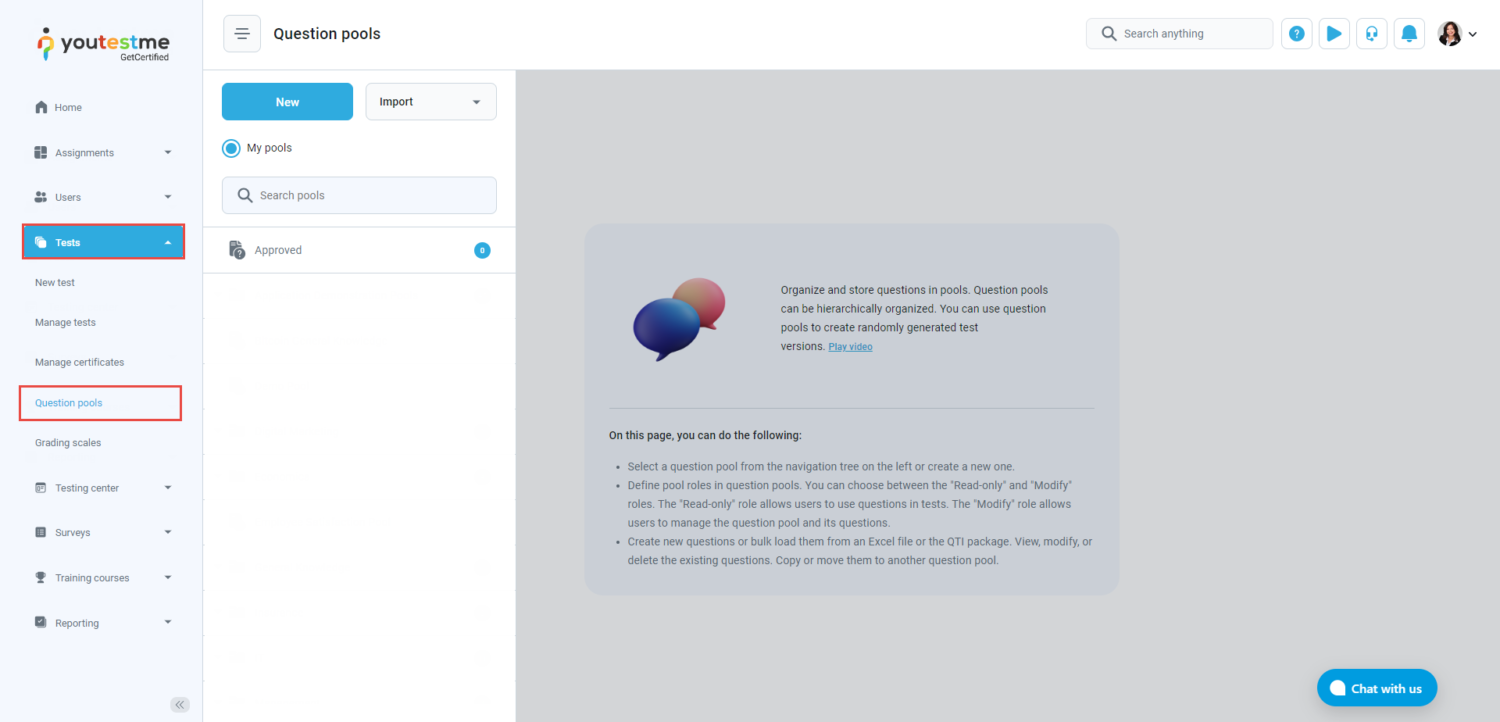The image size is (1500, 722).
Task: Open Chat with us button
Action: (x=1377, y=688)
